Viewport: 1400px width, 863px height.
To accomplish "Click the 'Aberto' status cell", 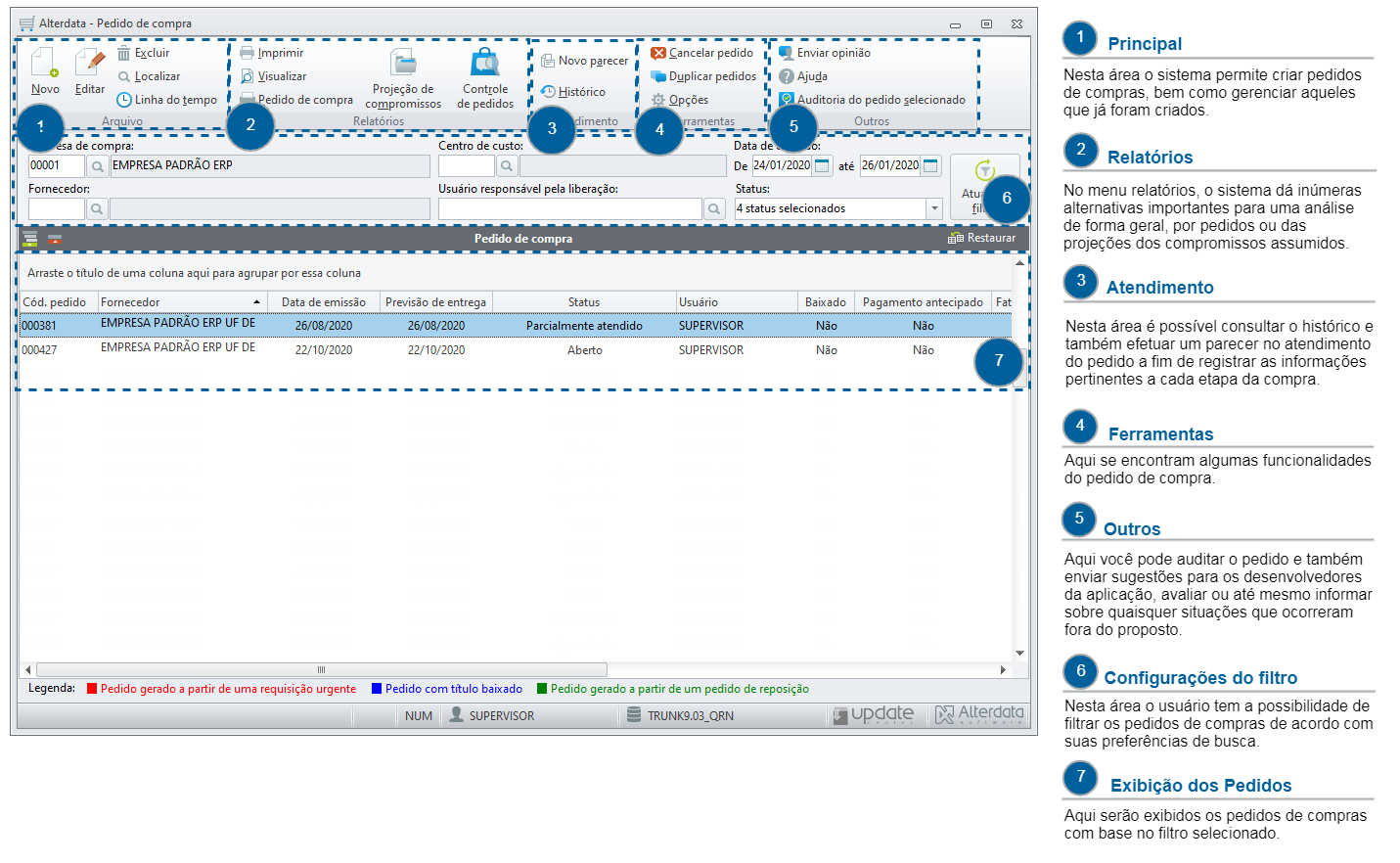I will click(x=585, y=350).
